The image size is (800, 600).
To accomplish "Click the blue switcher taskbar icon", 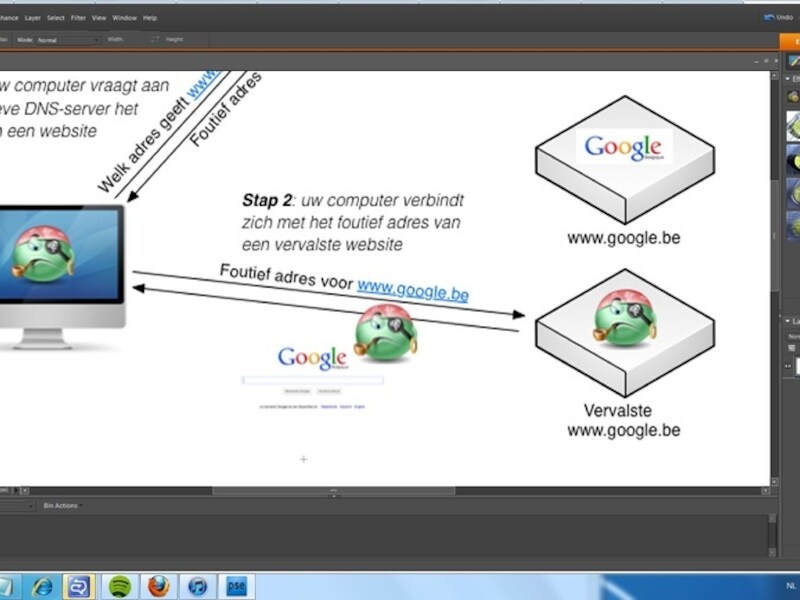I will pyautogui.click(x=79, y=587).
